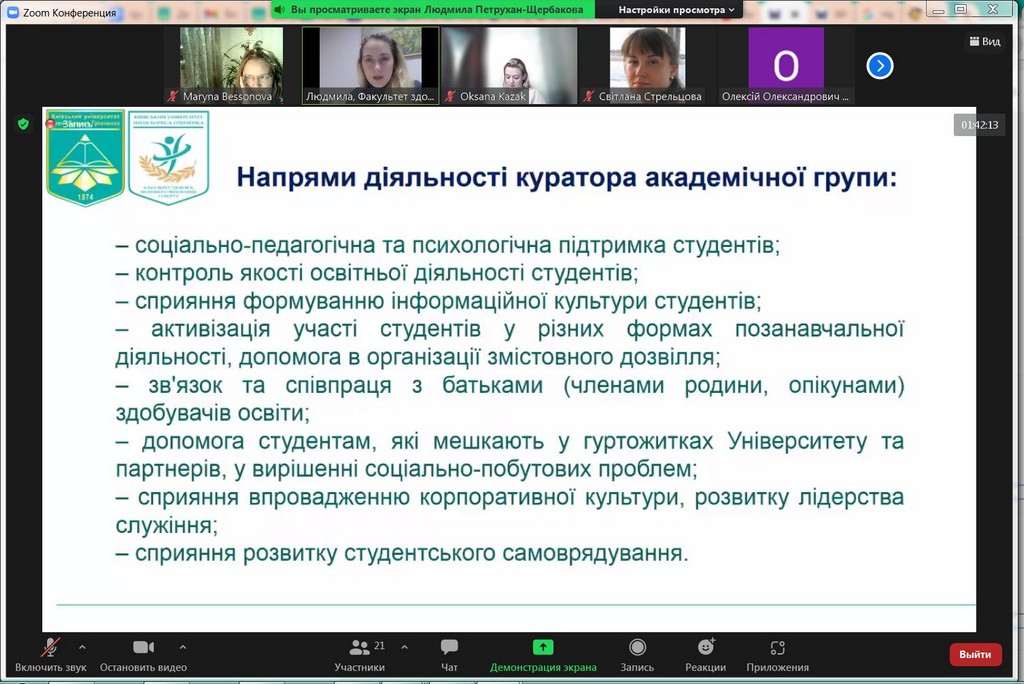Expand audio options chevron next to microphone
1024x684 pixels.
tap(82, 646)
